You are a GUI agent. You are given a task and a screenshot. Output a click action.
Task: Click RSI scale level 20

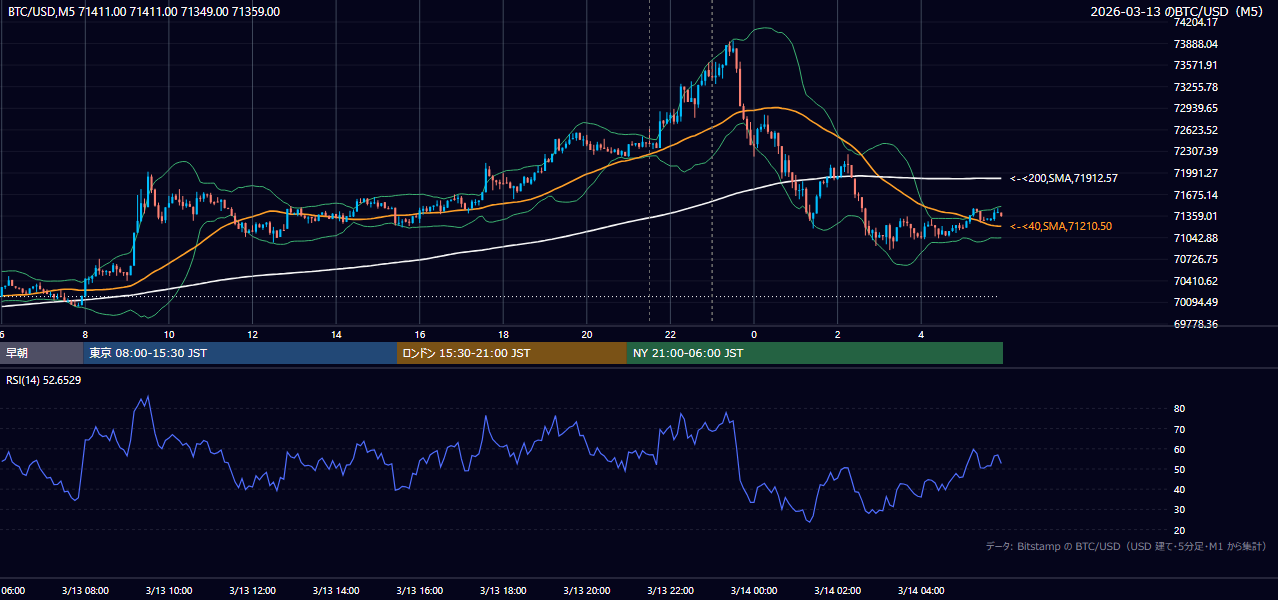(1180, 530)
